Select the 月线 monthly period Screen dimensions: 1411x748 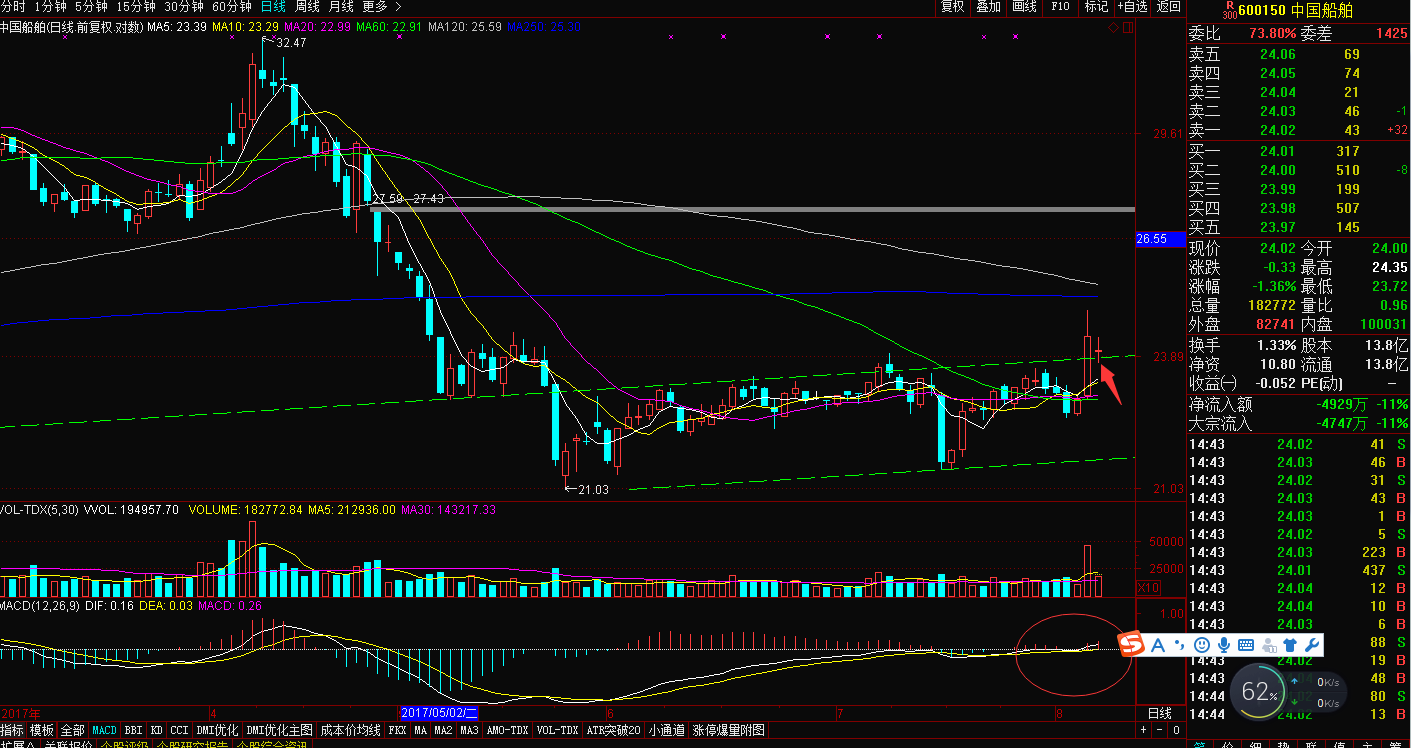tap(341, 6)
